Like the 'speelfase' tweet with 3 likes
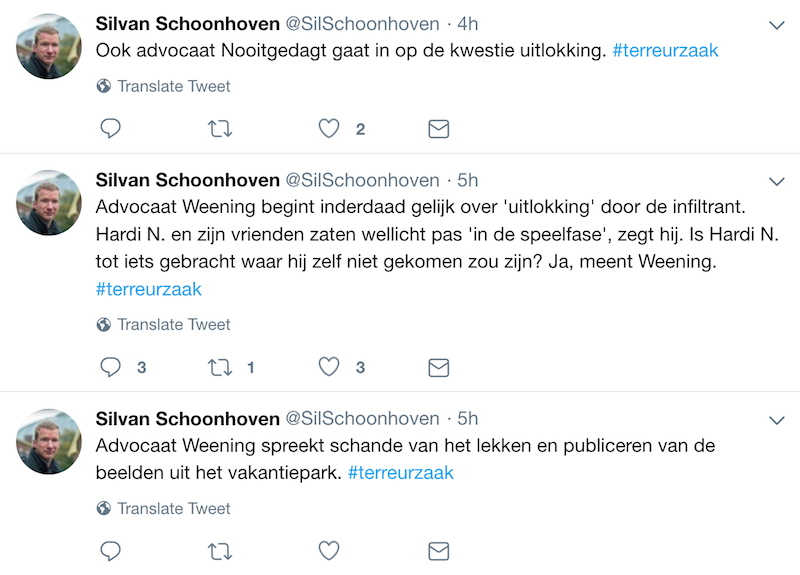This screenshot has height=575, width=800. click(x=329, y=367)
